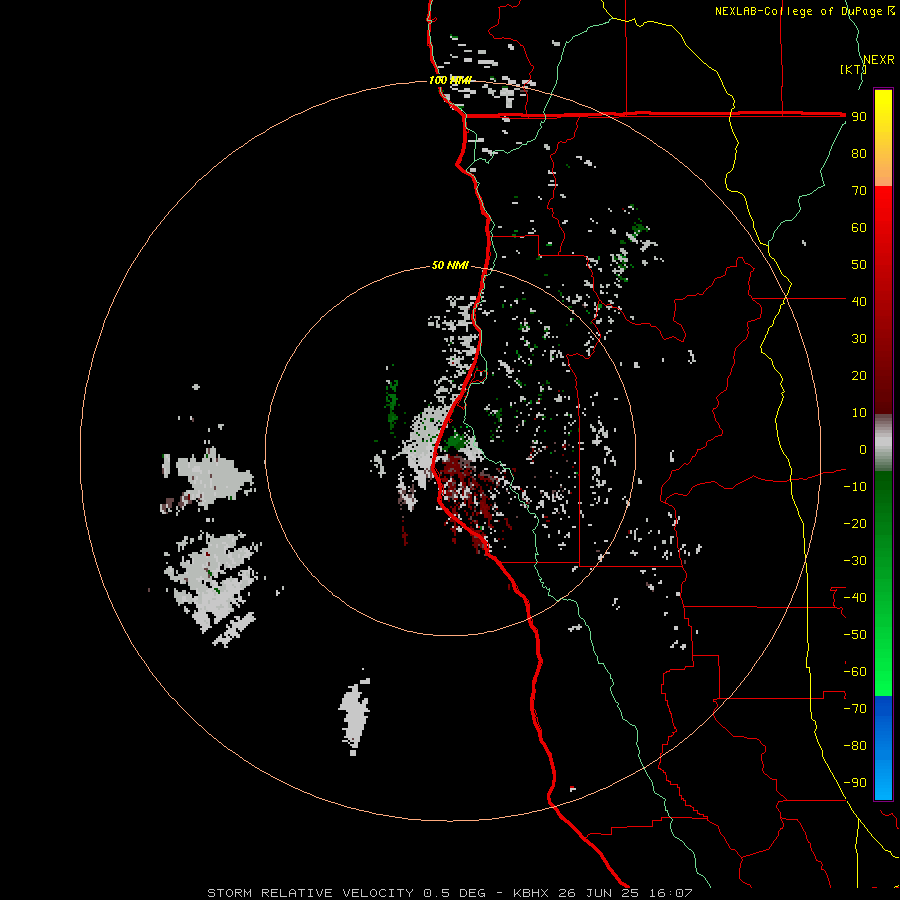Select the 0 value on velocity scale
The width and height of the screenshot is (900, 900).
click(x=863, y=449)
